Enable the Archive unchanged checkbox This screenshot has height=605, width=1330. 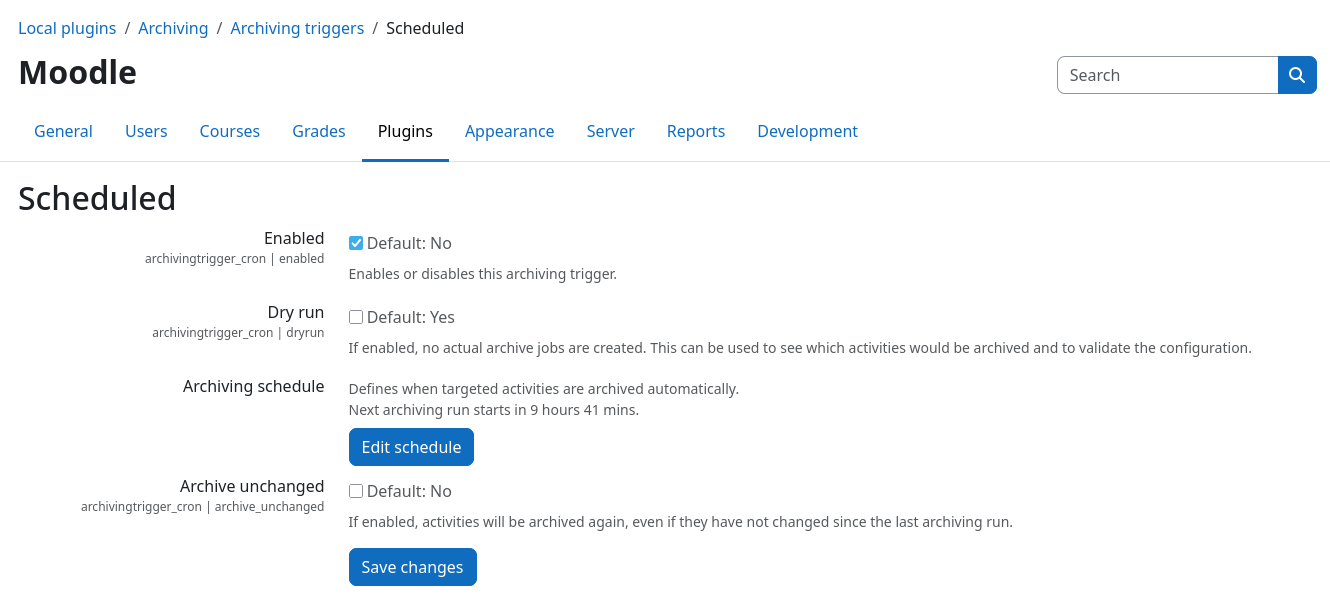356,491
